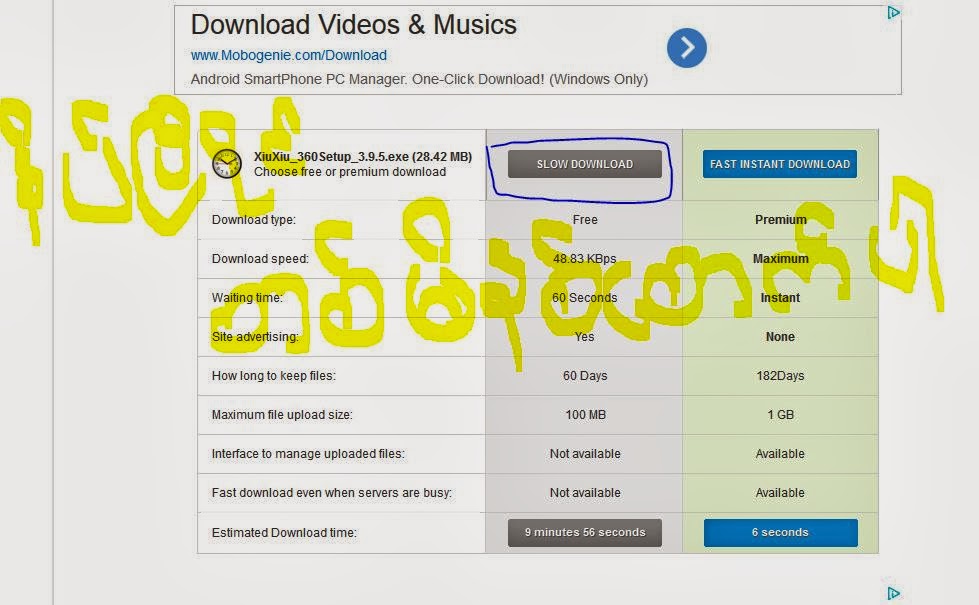Click Available in the Fast download row
Image resolution: width=979 pixels, height=605 pixels.
780,493
